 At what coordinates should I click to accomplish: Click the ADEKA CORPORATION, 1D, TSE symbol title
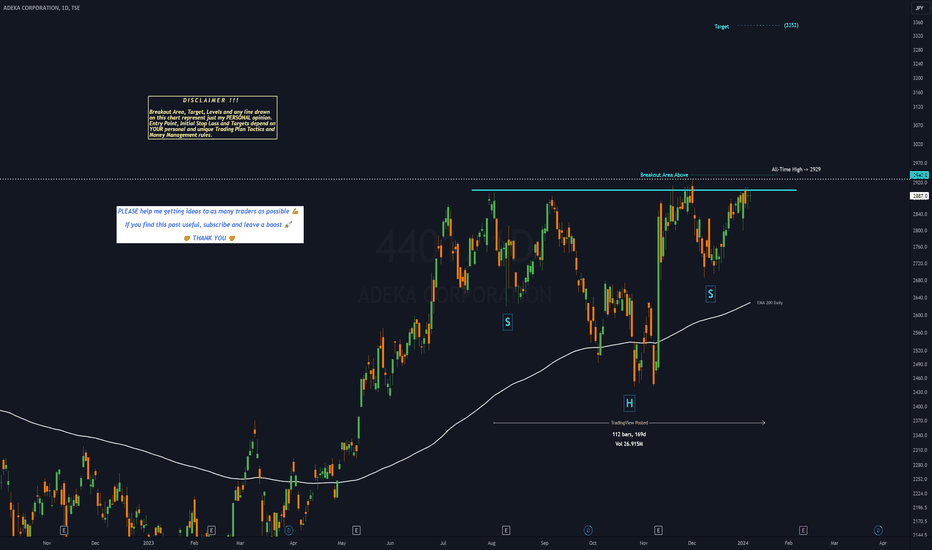(x=42, y=8)
